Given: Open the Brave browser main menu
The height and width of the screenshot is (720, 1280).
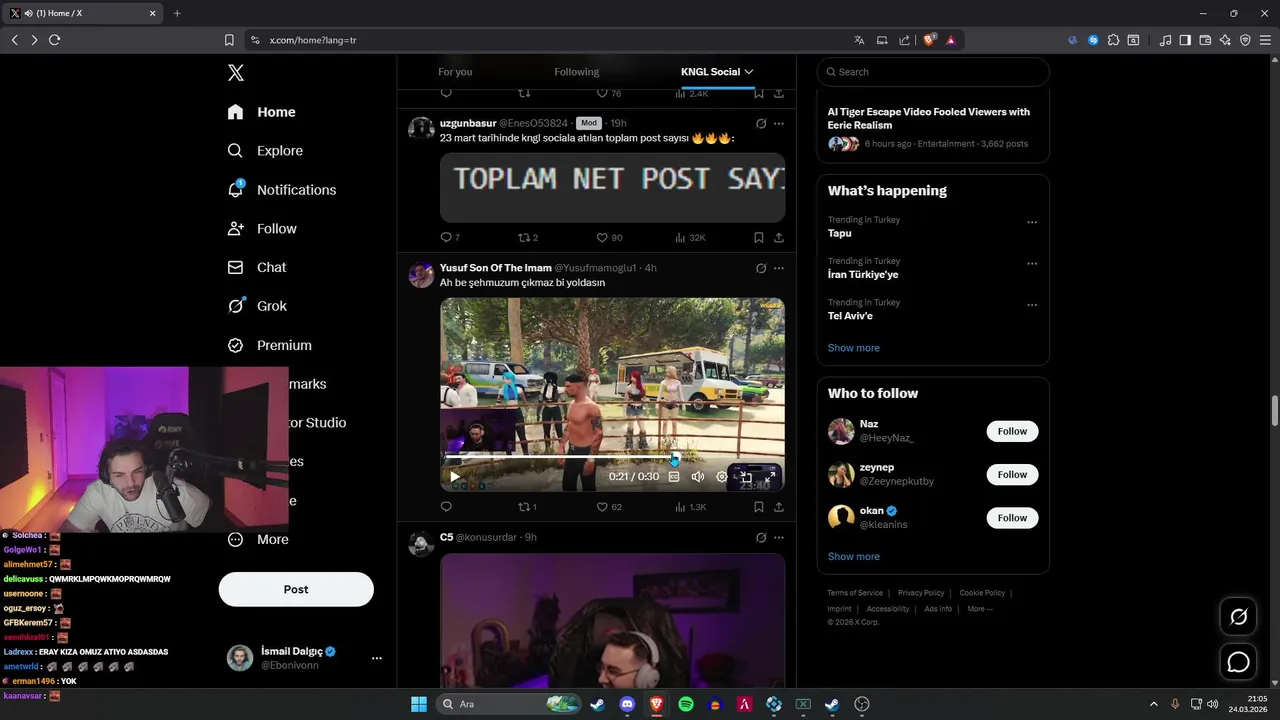Looking at the screenshot, I should pos(1264,40).
